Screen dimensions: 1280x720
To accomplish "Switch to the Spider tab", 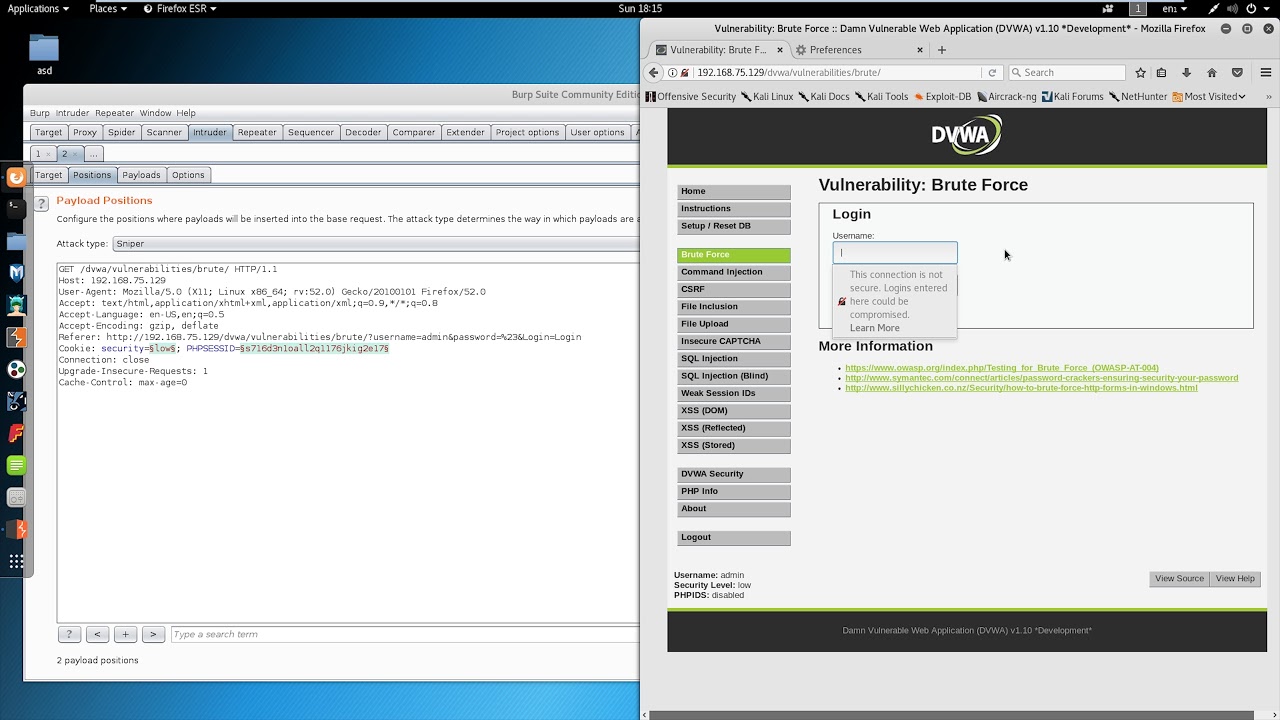I will [x=122, y=132].
